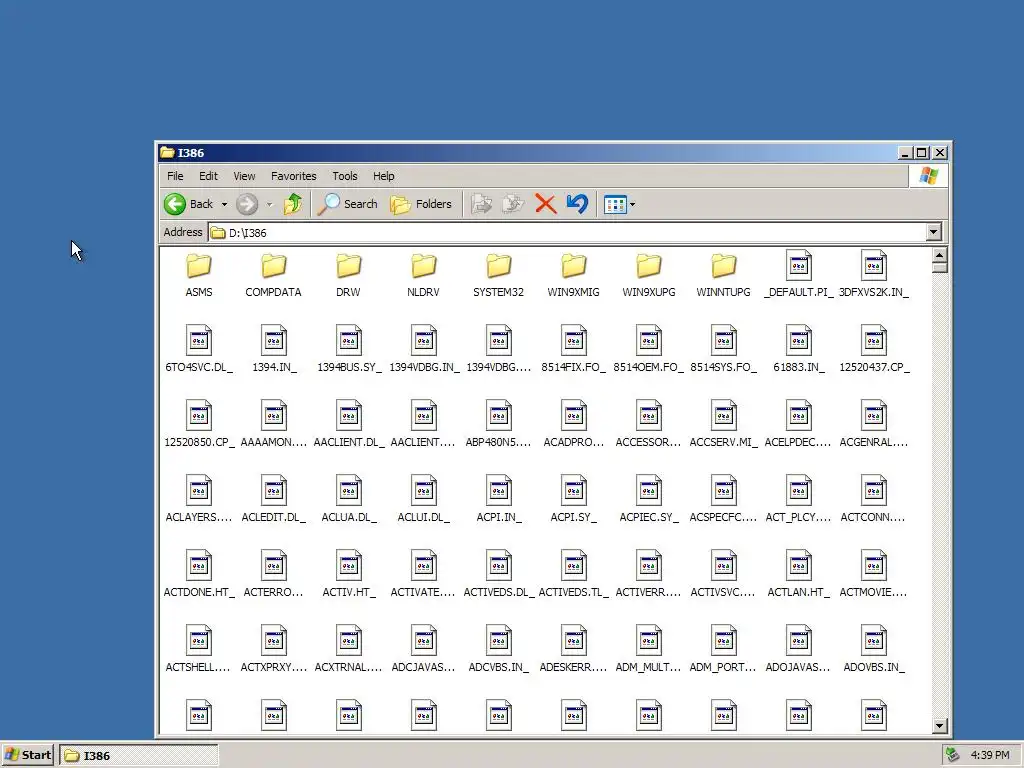Expand the Address bar dropdown

point(933,232)
